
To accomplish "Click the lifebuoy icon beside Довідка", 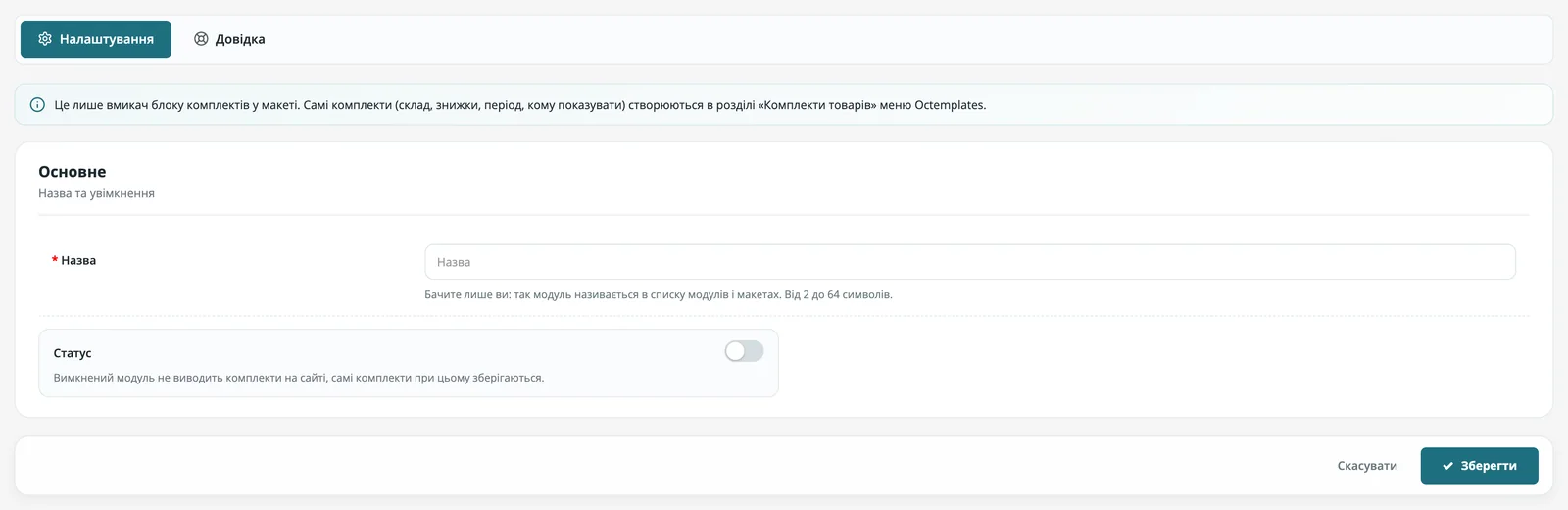I will 201,39.
